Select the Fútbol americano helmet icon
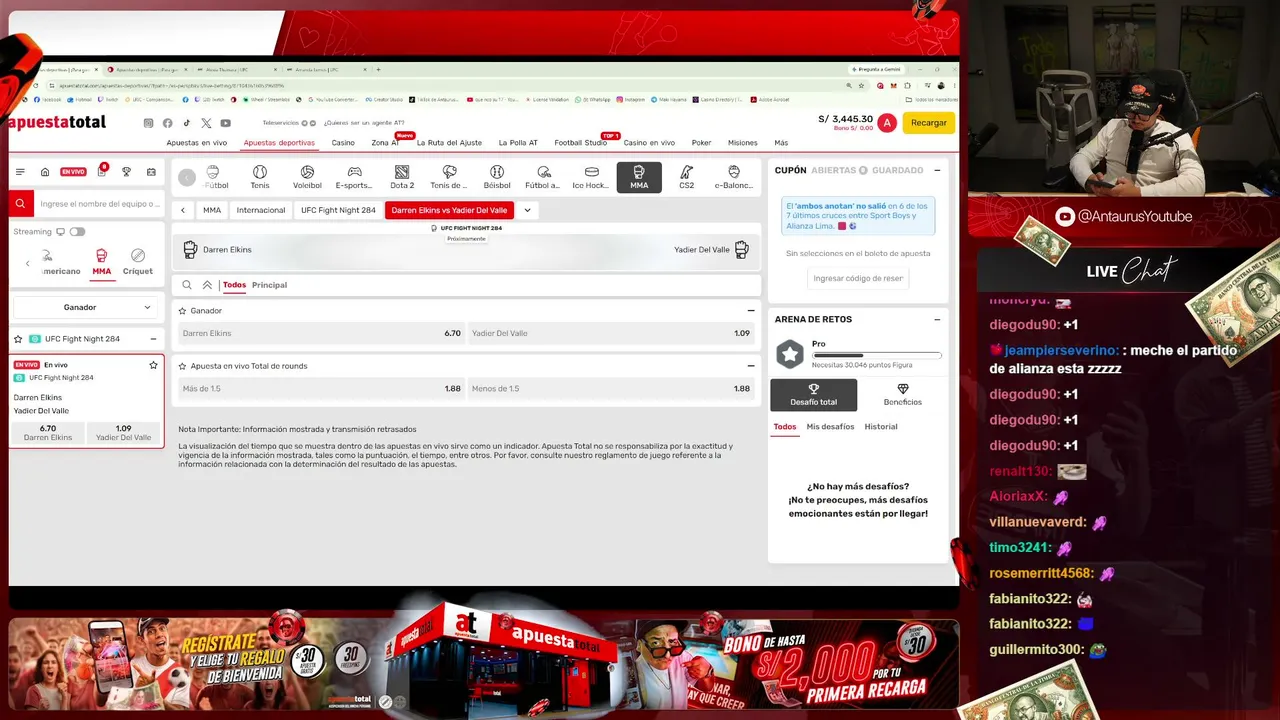This screenshot has width=1280, height=720. point(543,177)
